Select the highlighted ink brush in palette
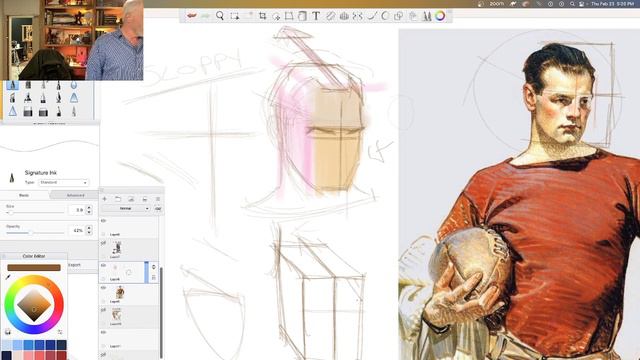The width and height of the screenshot is (640, 360). tap(12, 85)
